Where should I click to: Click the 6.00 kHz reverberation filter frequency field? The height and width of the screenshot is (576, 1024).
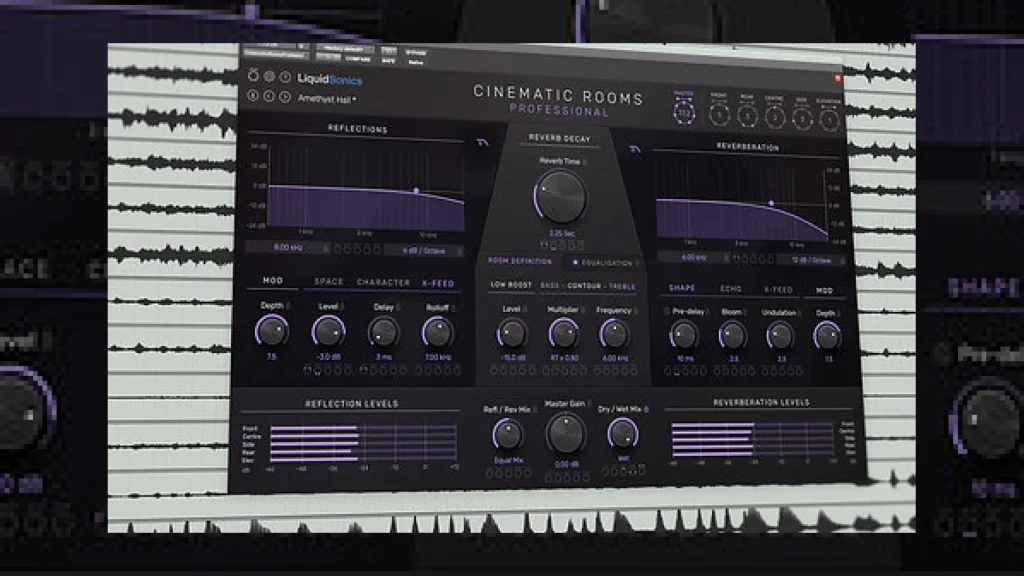(694, 257)
